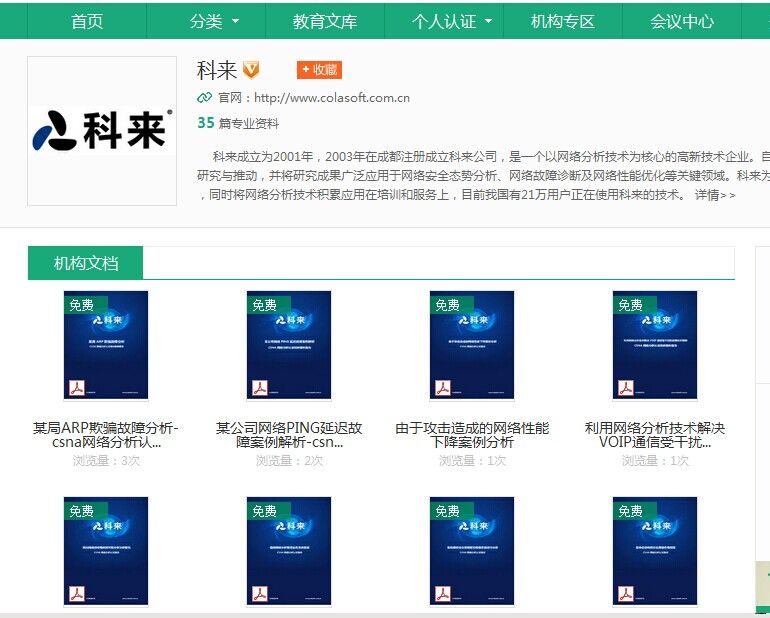Open 由于攻击造成的网络性能下降 title link

click(x=472, y=435)
